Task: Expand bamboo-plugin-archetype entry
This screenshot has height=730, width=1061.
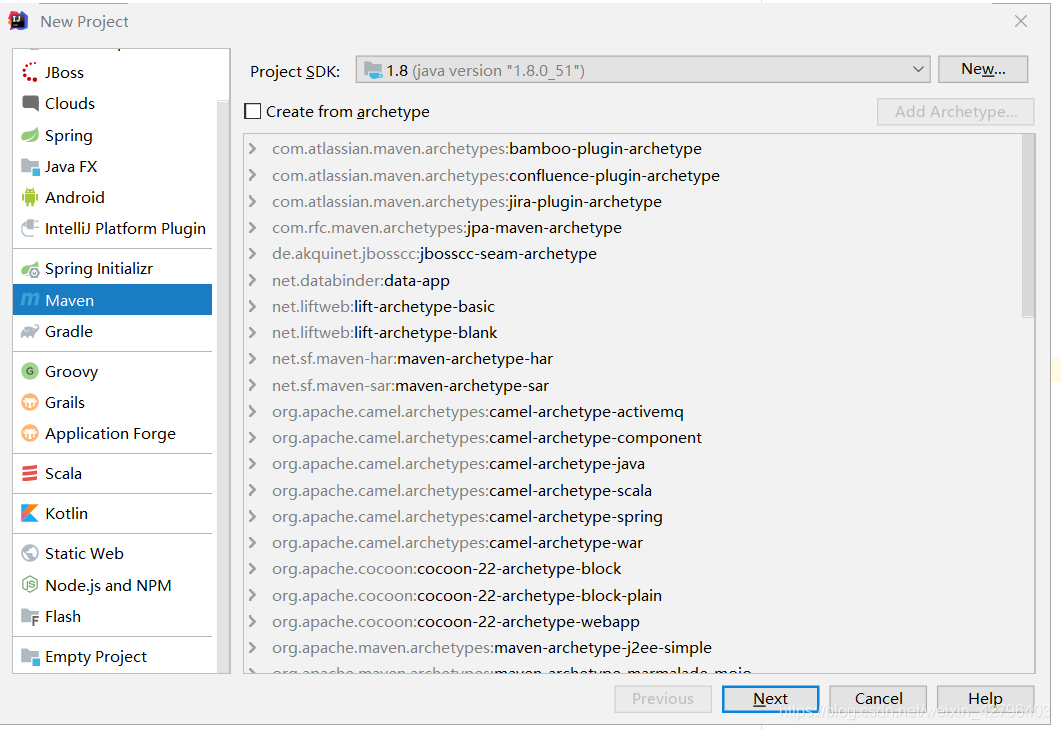Action: [x=252, y=148]
